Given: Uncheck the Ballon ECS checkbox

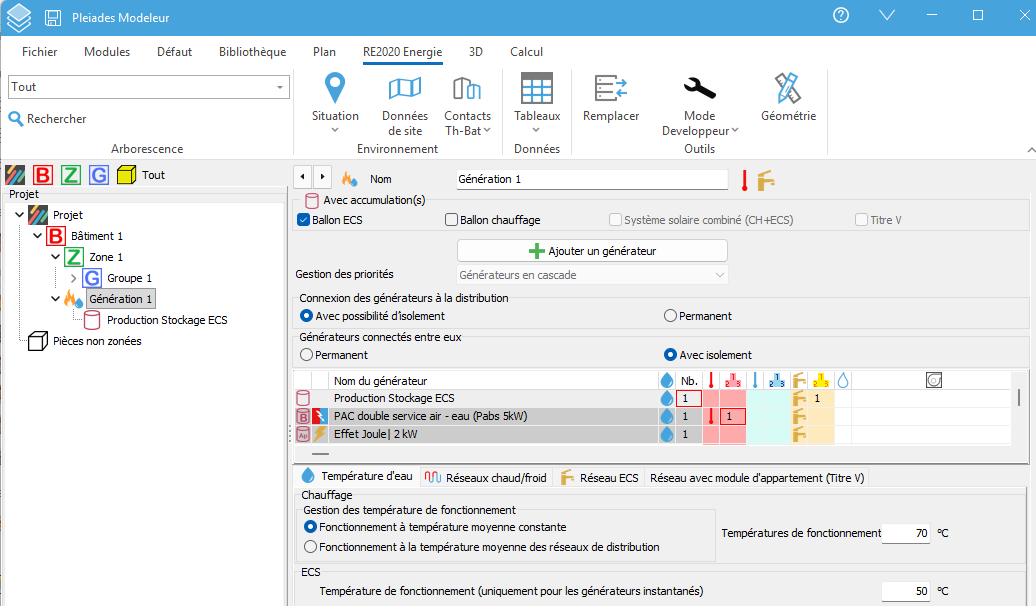Looking at the screenshot, I should [304, 220].
